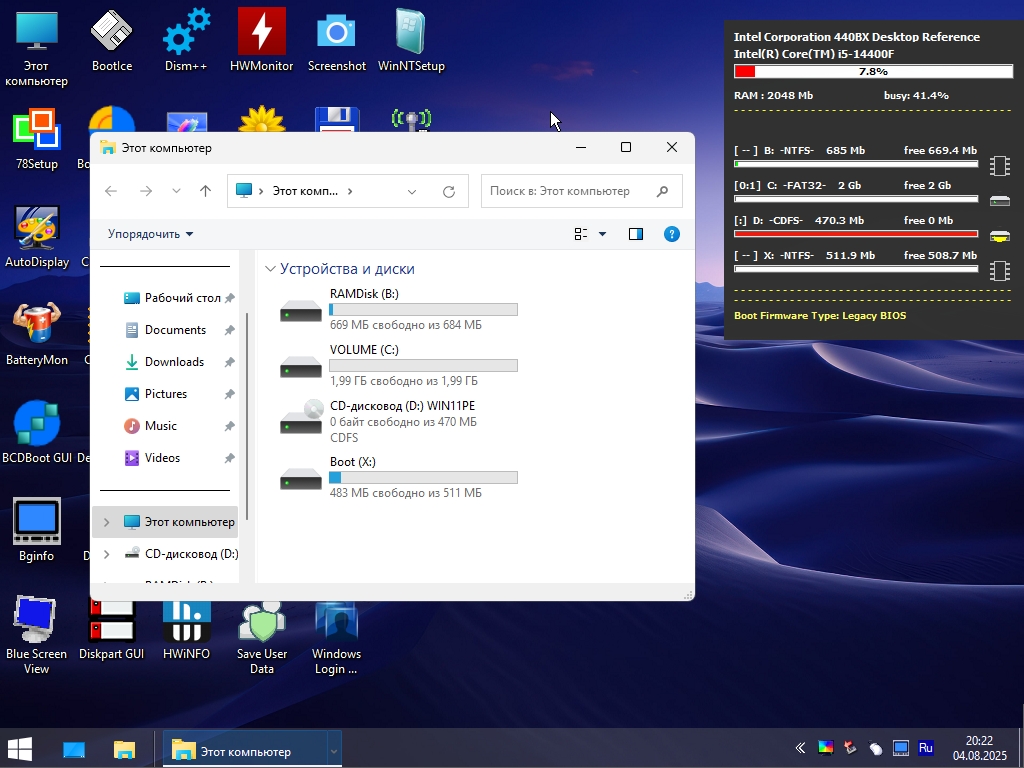1024x768 pixels.
Task: Open the address bar history dropdown
Action: (411, 191)
